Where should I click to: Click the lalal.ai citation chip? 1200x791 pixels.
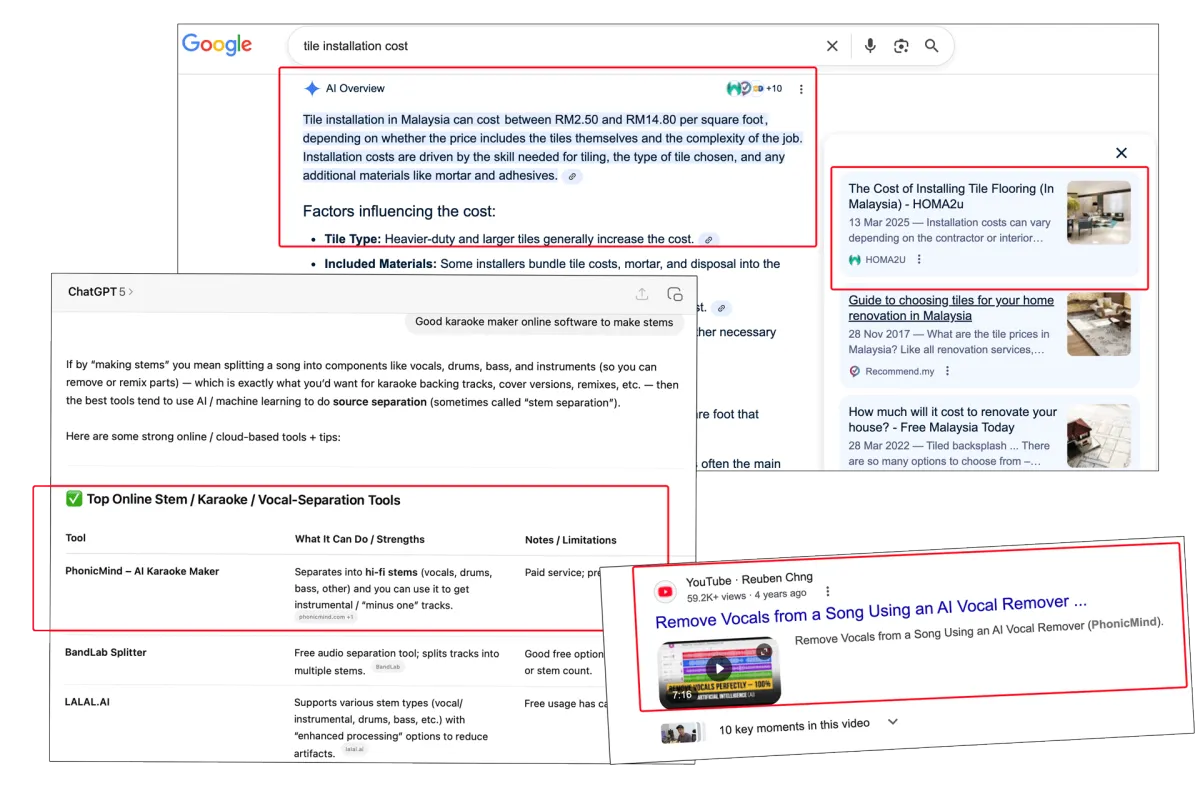click(354, 749)
